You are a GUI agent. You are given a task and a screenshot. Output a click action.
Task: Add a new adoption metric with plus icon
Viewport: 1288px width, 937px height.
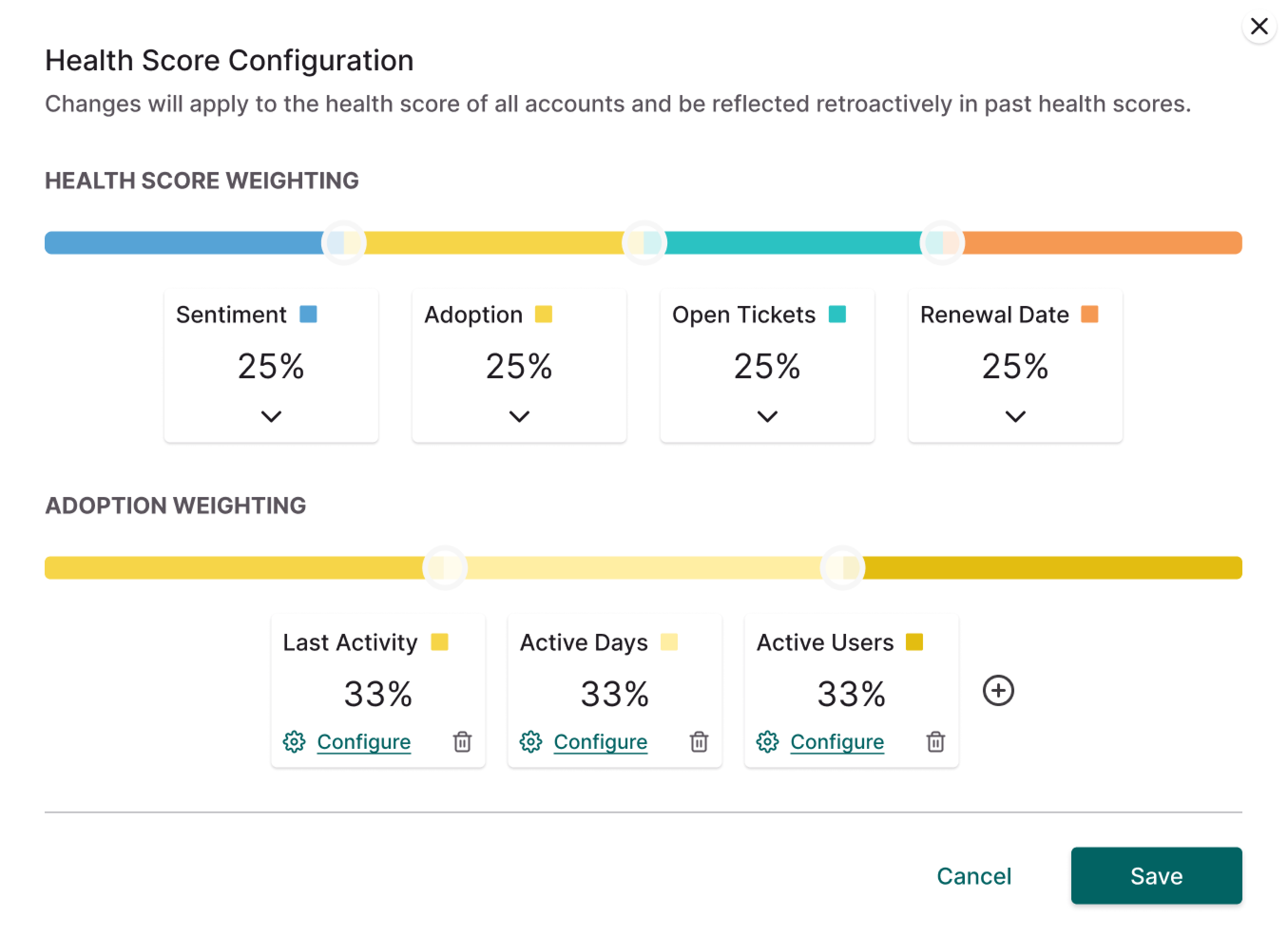998,690
